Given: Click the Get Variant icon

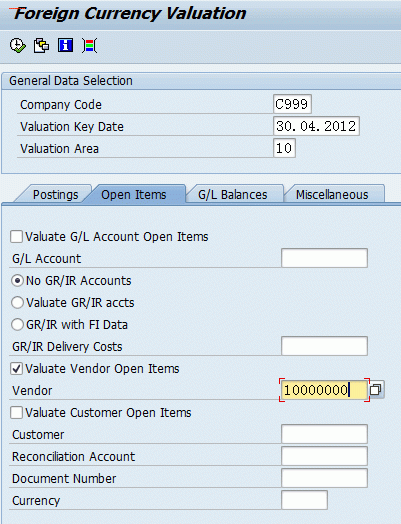Looking at the screenshot, I should tap(41, 45).
